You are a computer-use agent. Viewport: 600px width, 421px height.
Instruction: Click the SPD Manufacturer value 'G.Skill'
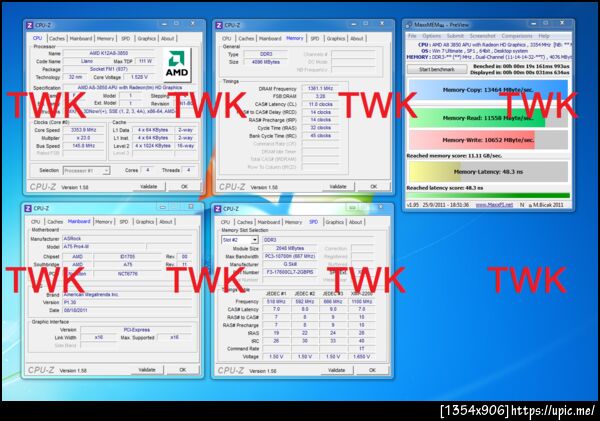coord(290,264)
